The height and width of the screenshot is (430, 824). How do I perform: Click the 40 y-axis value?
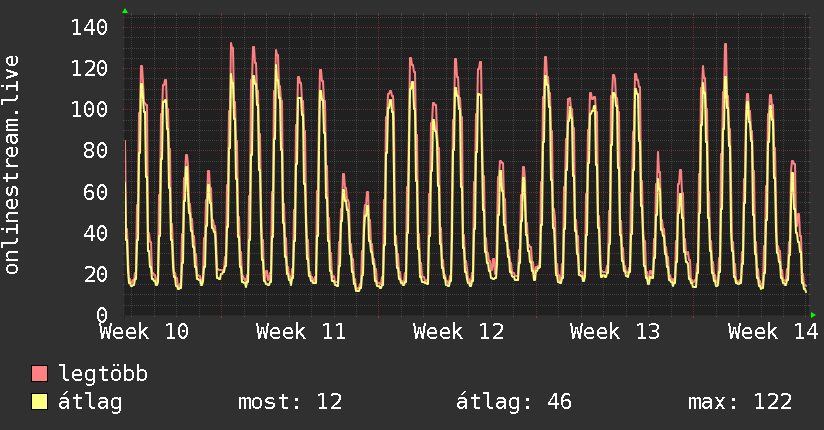coord(96,233)
